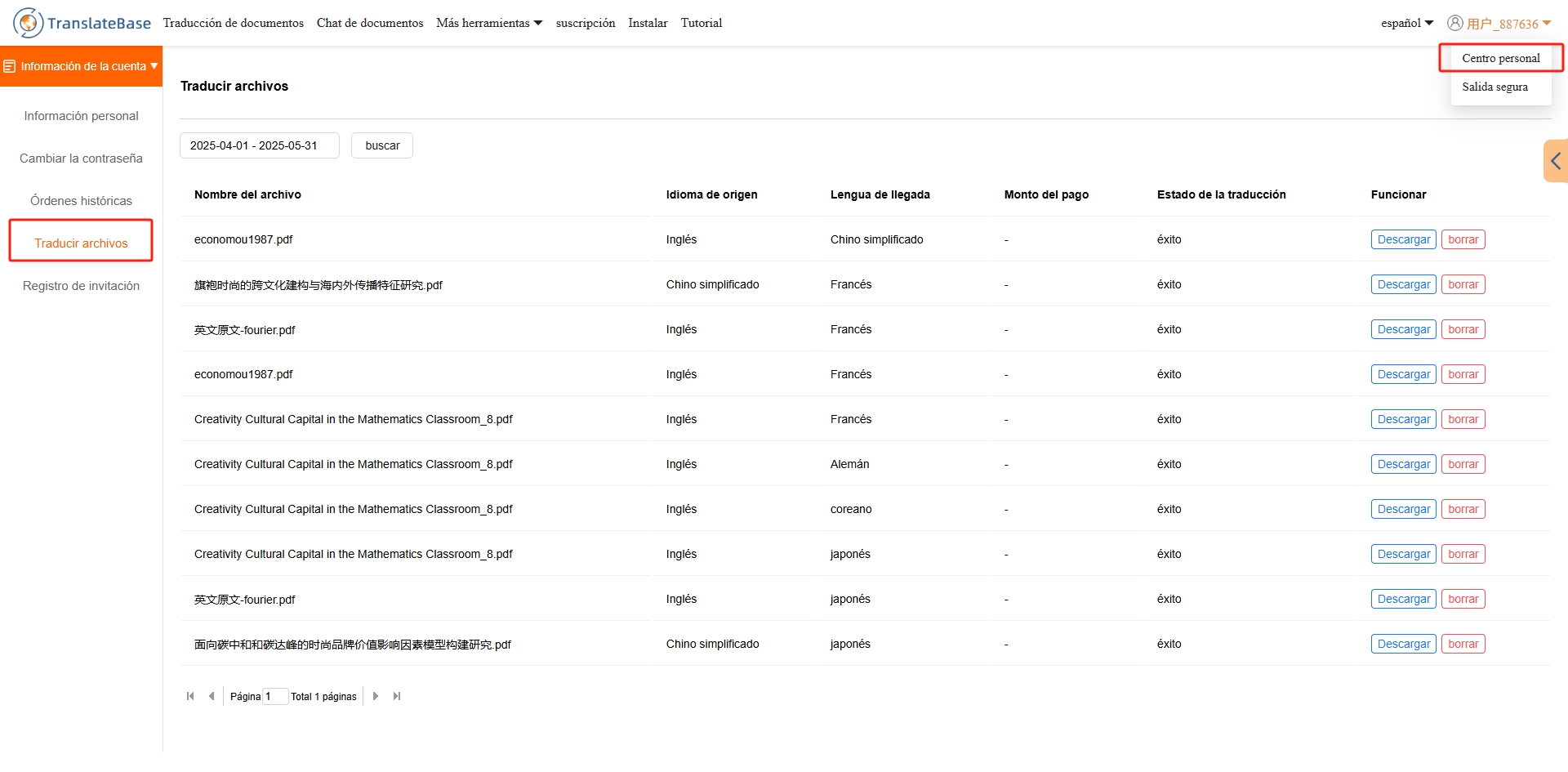Image resolution: width=1568 pixels, height=772 pixels.
Task: Open the 用户_887636 user dropdown
Action: [1508, 24]
